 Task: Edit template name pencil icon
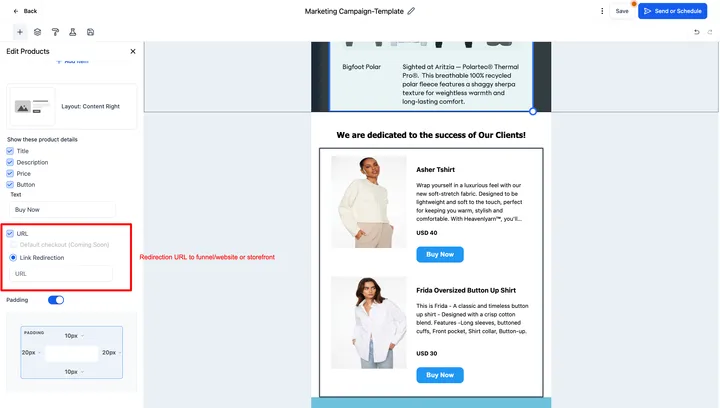point(411,11)
